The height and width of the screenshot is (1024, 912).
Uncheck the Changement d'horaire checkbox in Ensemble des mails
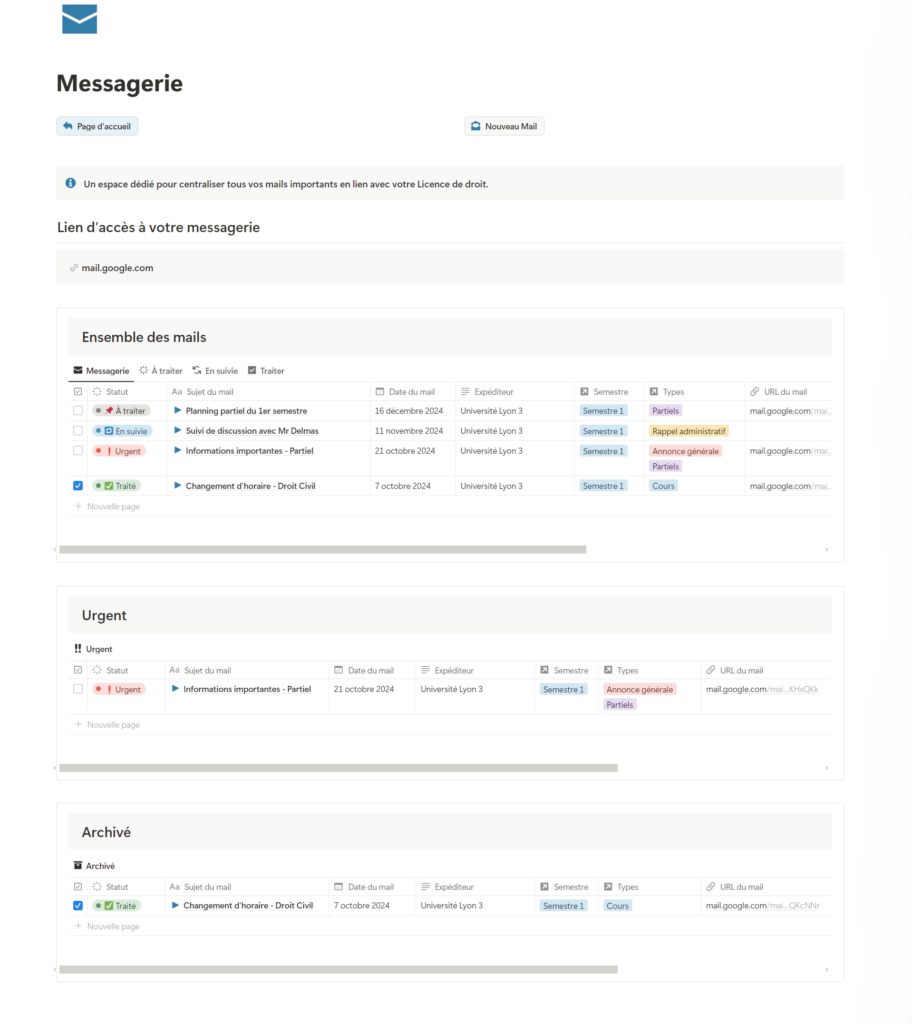(x=78, y=486)
